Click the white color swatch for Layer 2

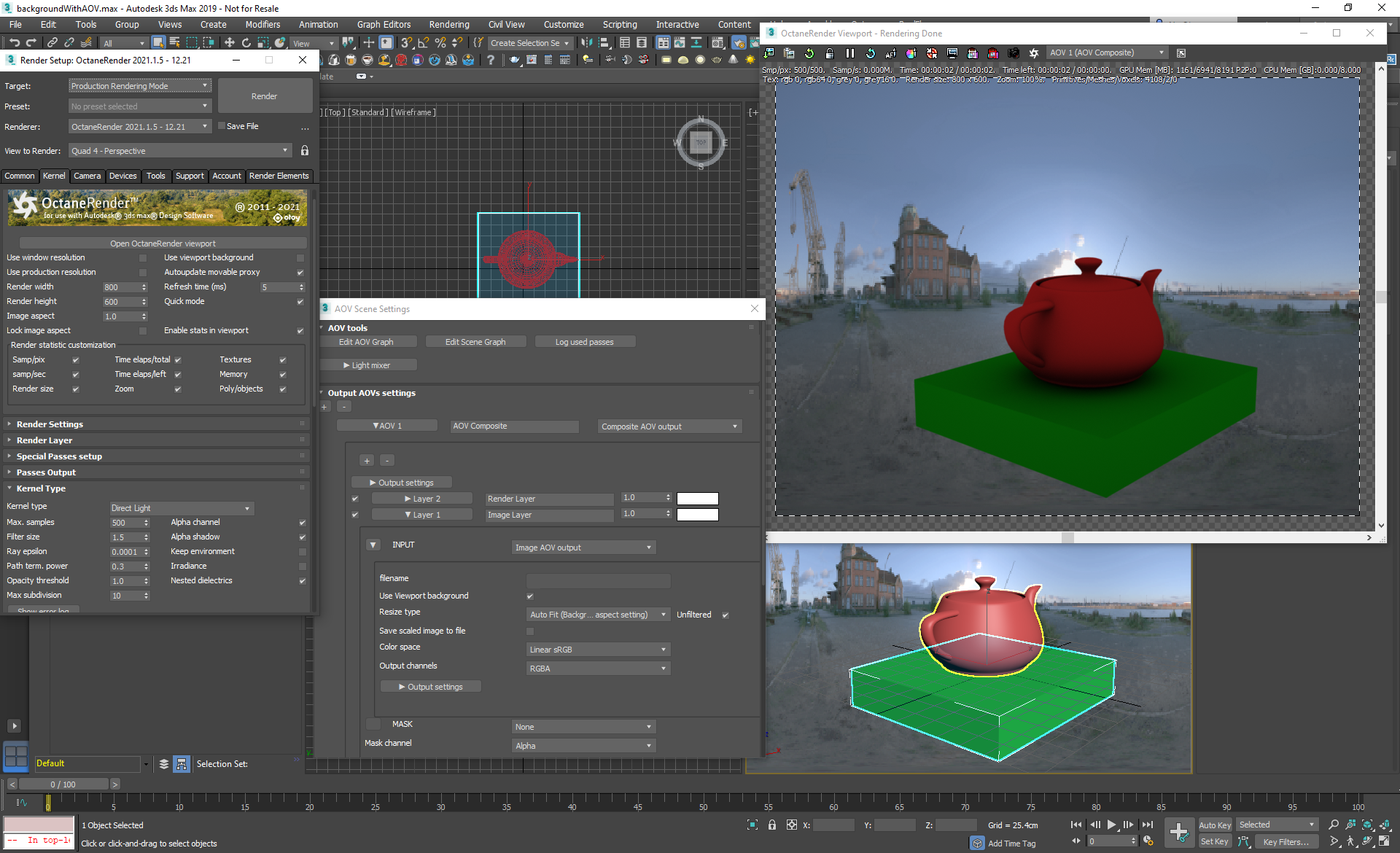pyautogui.click(x=697, y=499)
